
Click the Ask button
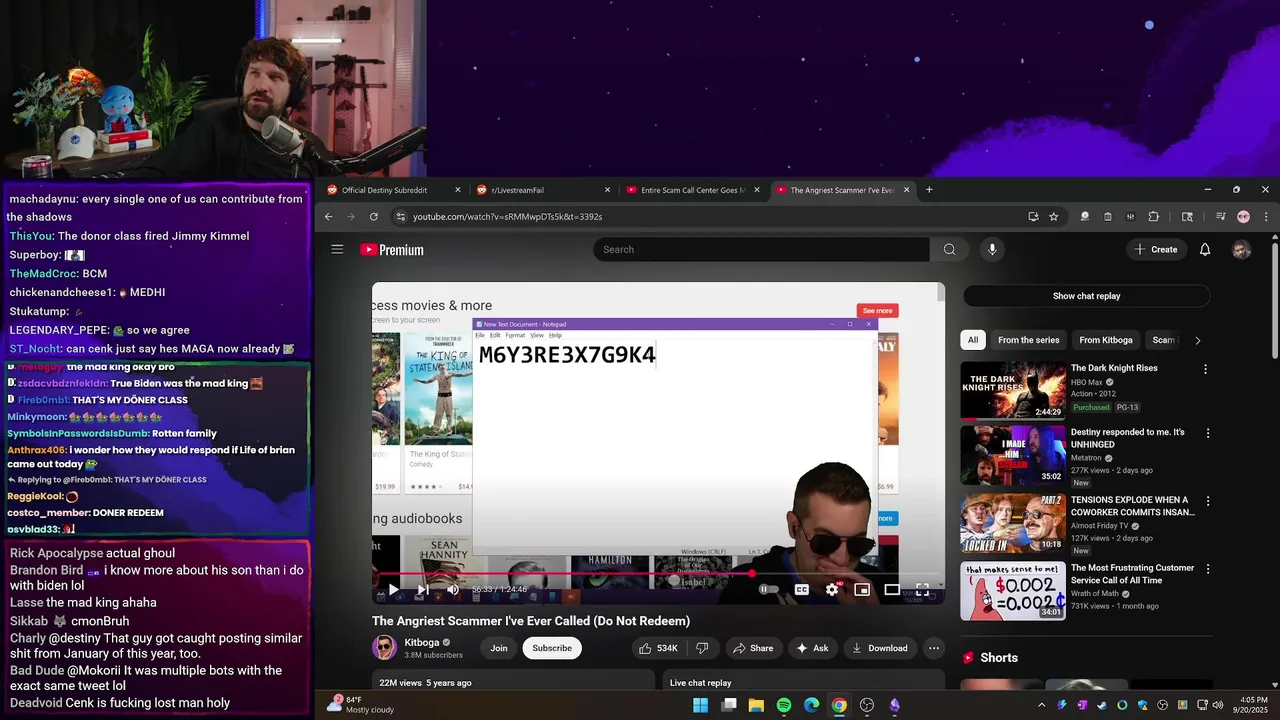click(x=812, y=648)
